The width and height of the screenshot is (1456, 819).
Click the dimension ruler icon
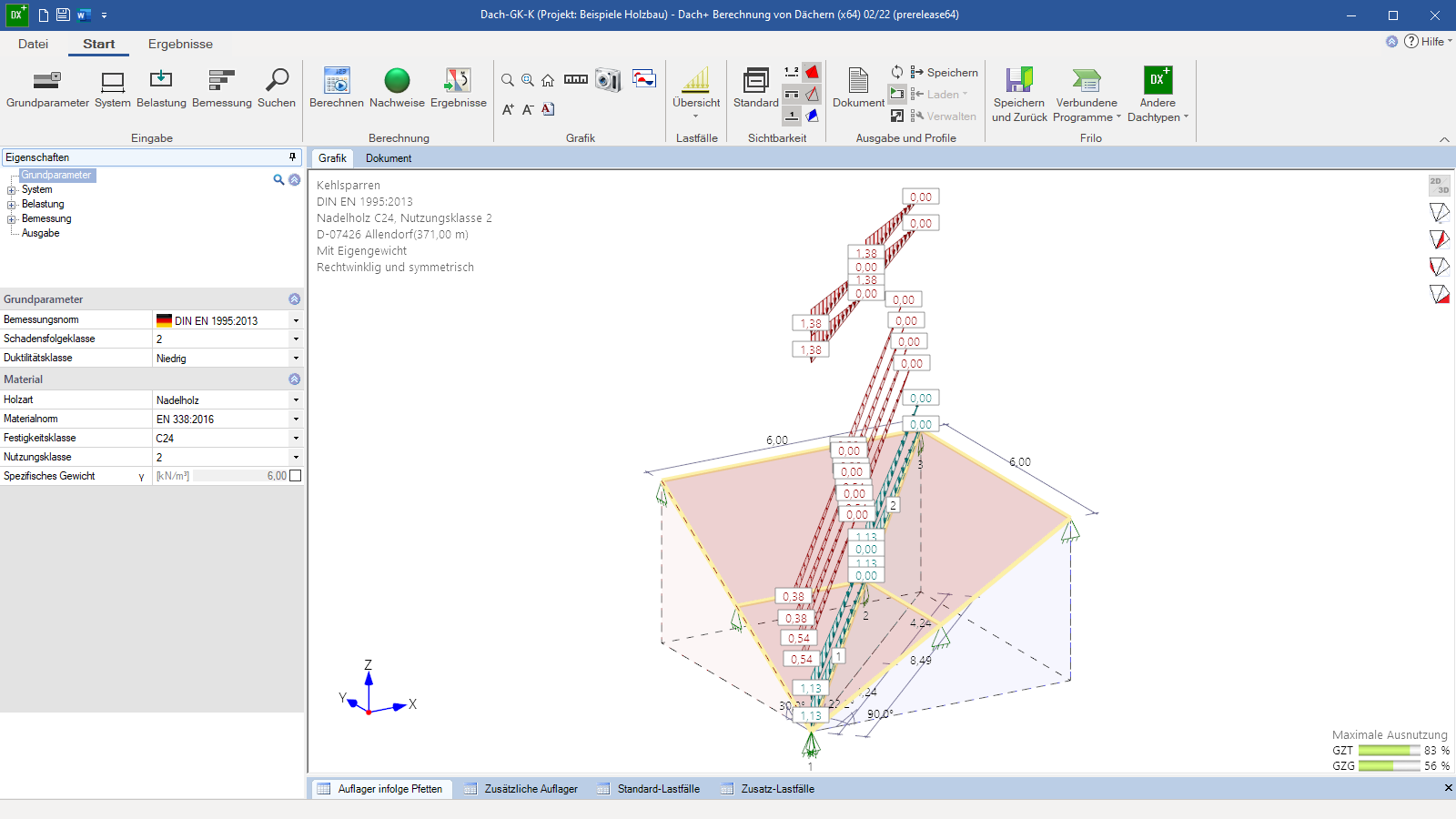tap(576, 80)
